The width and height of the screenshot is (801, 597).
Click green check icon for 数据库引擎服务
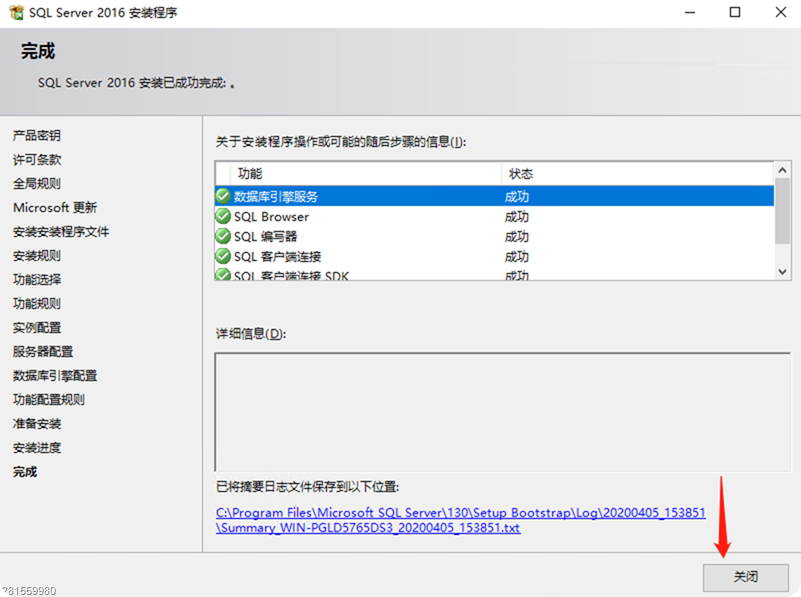click(x=223, y=196)
